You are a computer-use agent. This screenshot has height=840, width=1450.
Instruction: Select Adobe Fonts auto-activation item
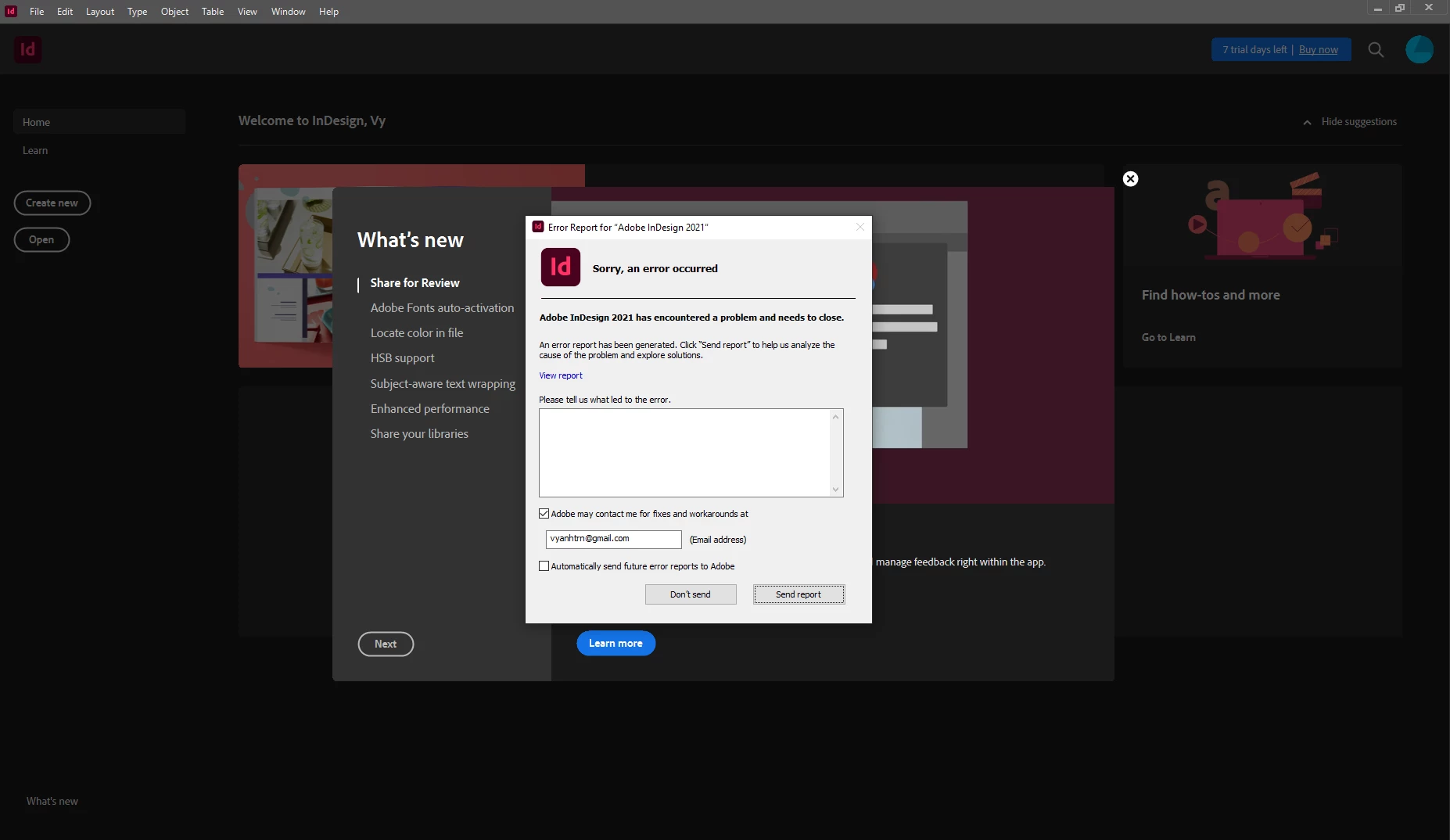point(442,307)
